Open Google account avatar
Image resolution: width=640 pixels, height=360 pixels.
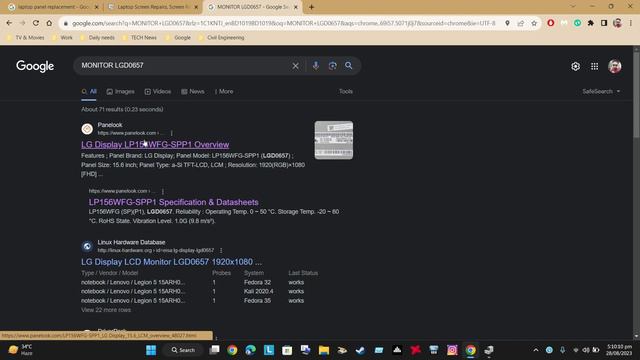tap(615, 66)
